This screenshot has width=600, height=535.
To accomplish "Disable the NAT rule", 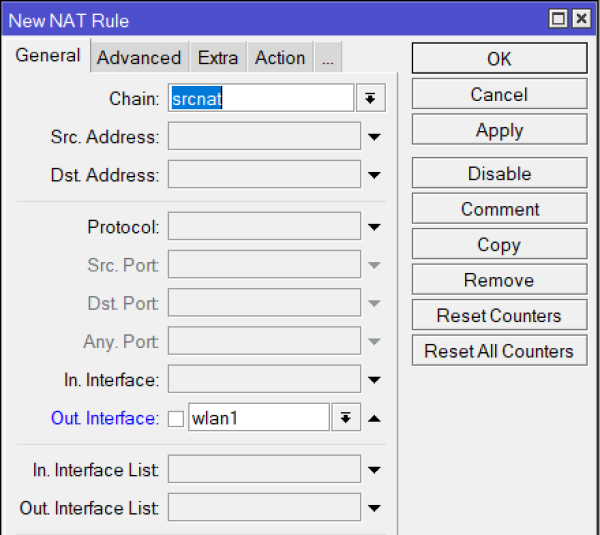I will [x=499, y=173].
